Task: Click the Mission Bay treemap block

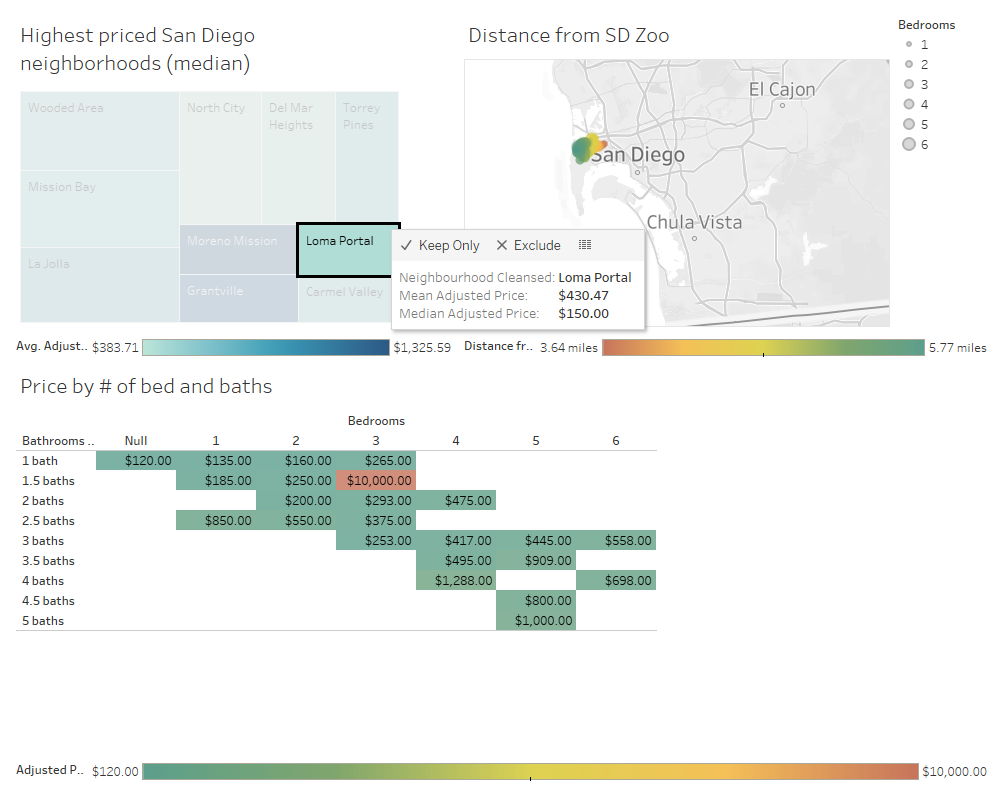Action: (99, 210)
